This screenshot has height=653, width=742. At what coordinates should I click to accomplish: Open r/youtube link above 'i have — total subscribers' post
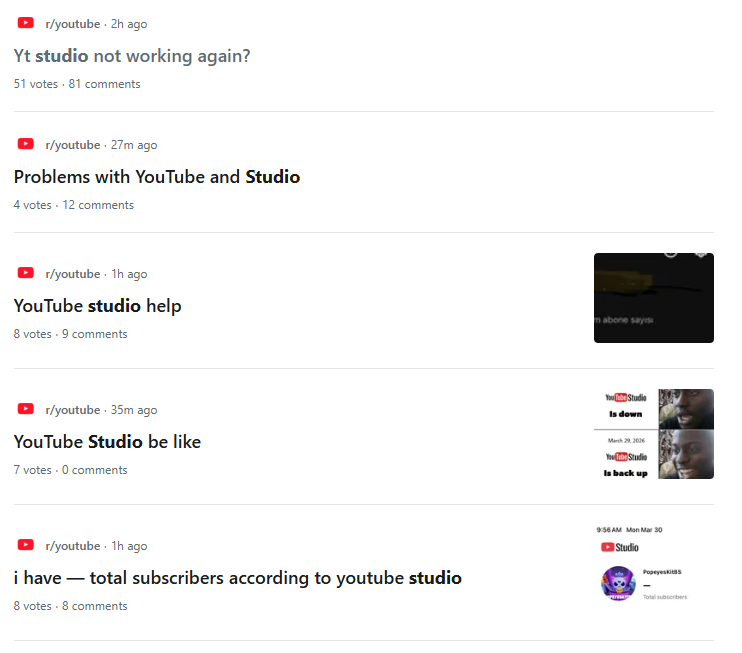click(x=73, y=546)
